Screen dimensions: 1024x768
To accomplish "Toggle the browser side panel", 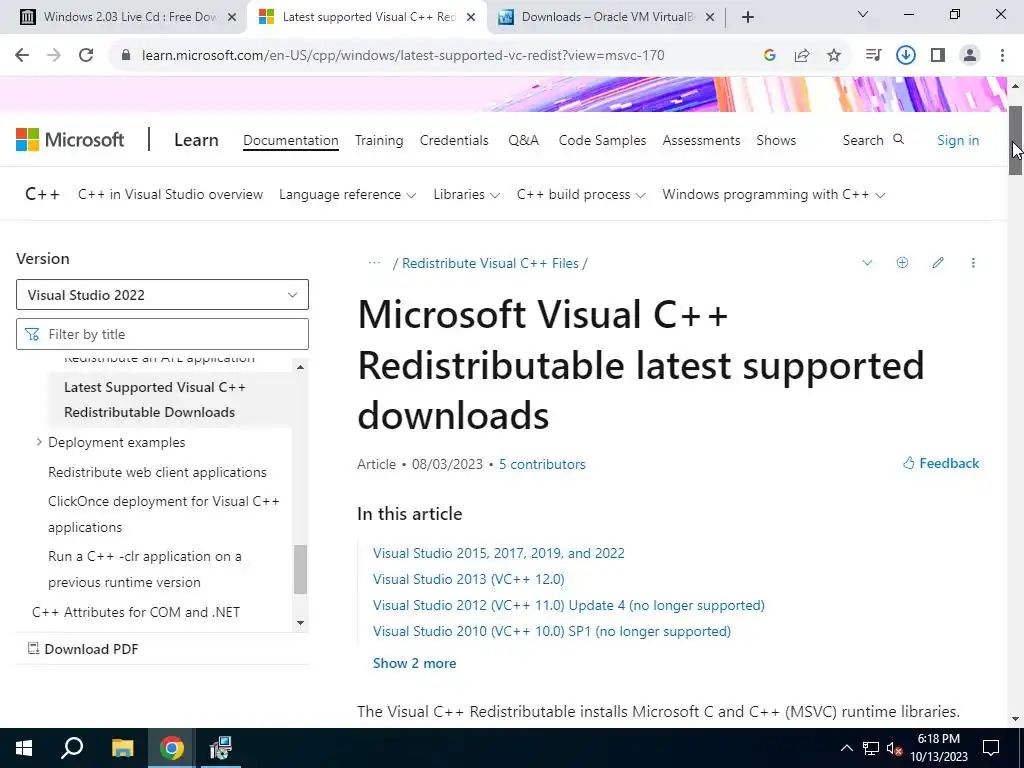I will 938,56.
